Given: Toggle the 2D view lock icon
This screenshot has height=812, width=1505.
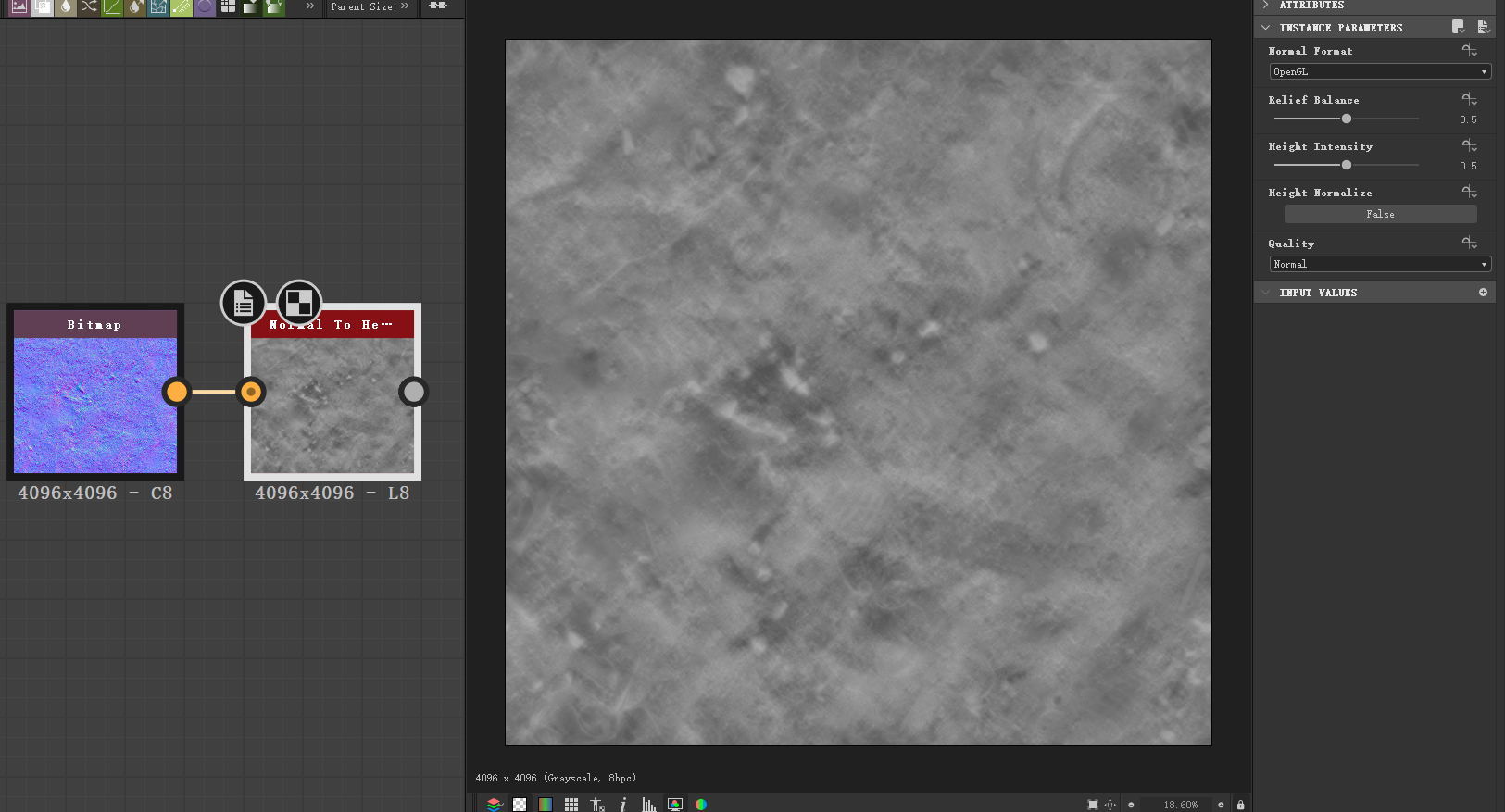Looking at the screenshot, I should [1241, 805].
